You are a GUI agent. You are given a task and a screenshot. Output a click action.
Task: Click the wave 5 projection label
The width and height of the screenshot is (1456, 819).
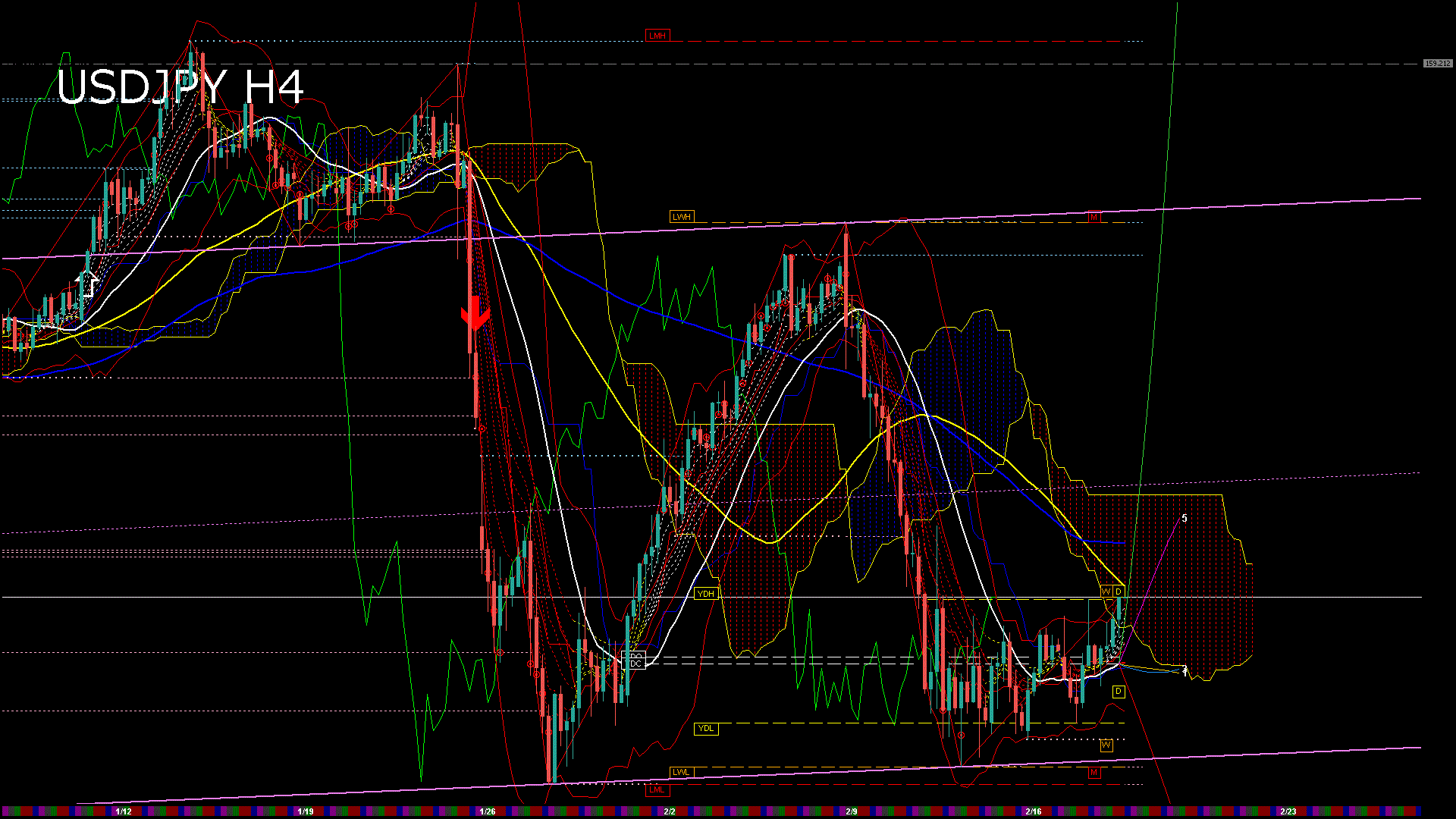[x=1185, y=519]
